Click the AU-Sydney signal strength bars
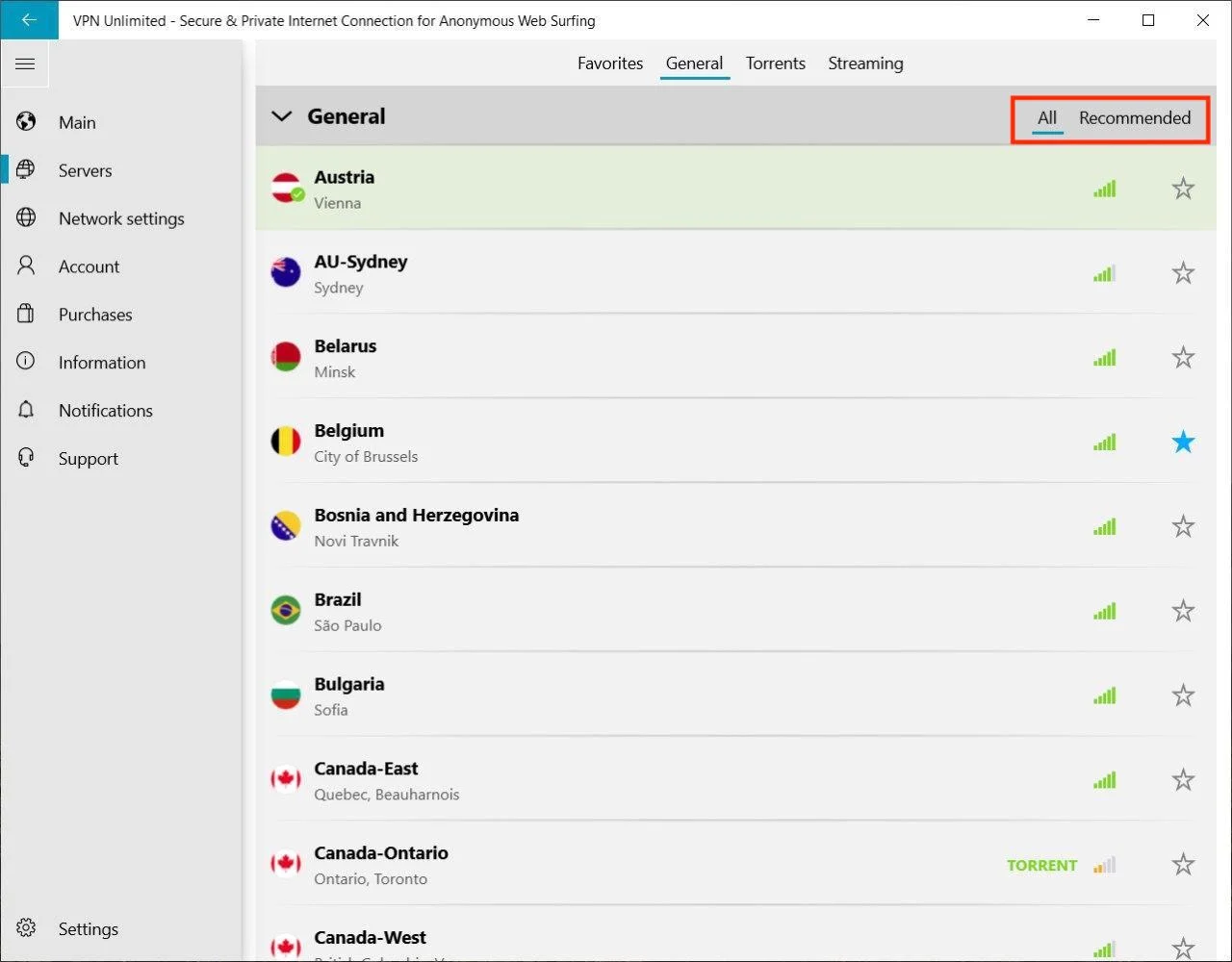The width and height of the screenshot is (1232, 962). [1104, 273]
